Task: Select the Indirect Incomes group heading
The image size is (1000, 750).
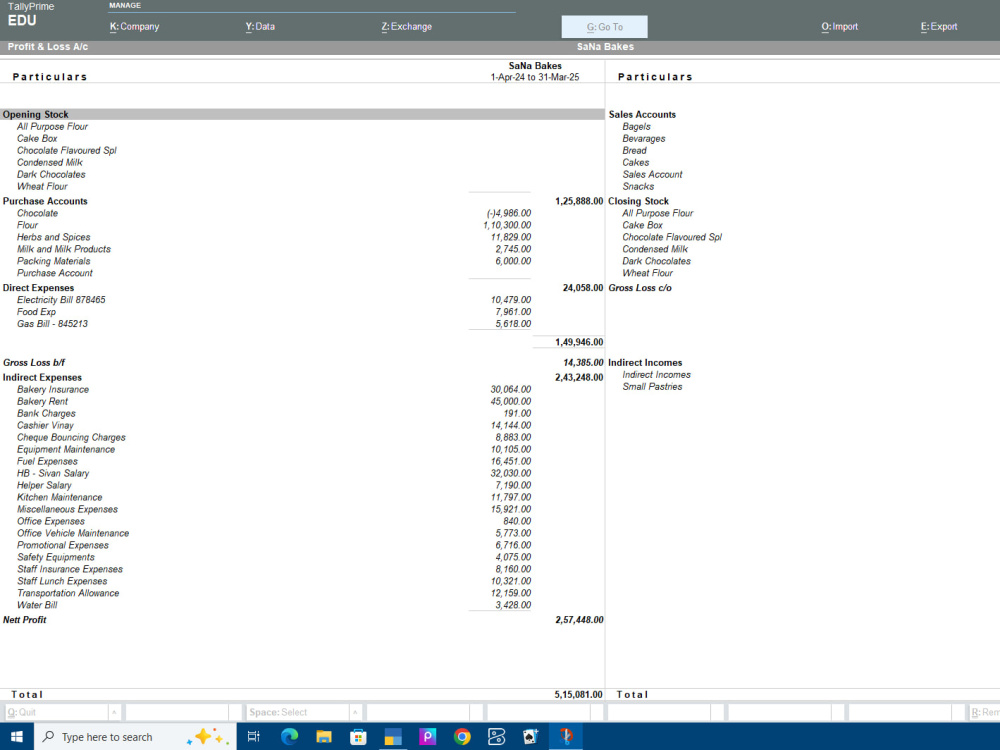Action: click(645, 362)
